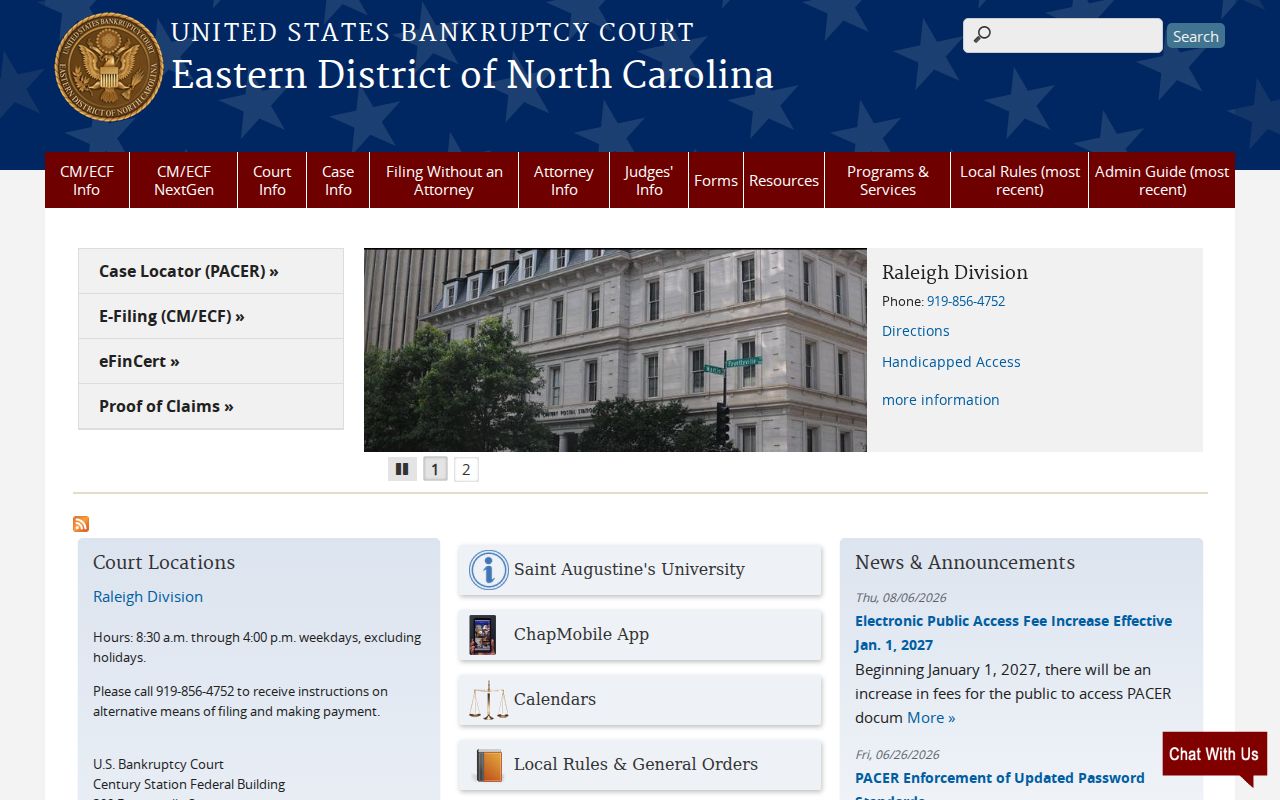Open Admin Guide (most recent) menu
This screenshot has width=1280, height=800.
pyautogui.click(x=1162, y=180)
